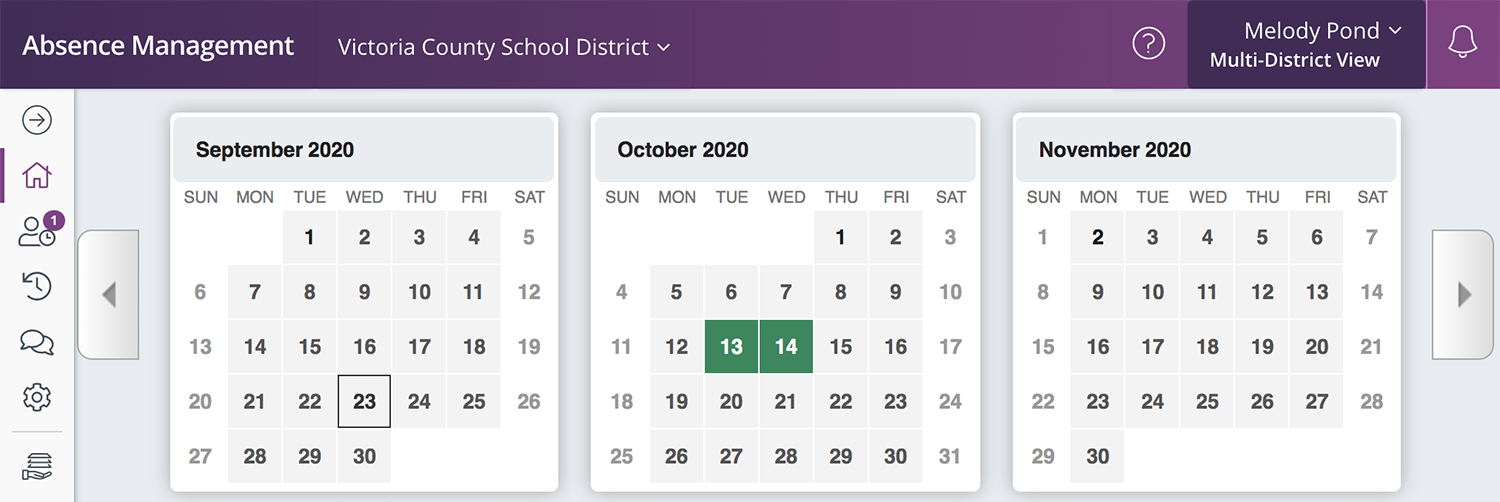Expand the Victoria County School District dropdown

(504, 47)
